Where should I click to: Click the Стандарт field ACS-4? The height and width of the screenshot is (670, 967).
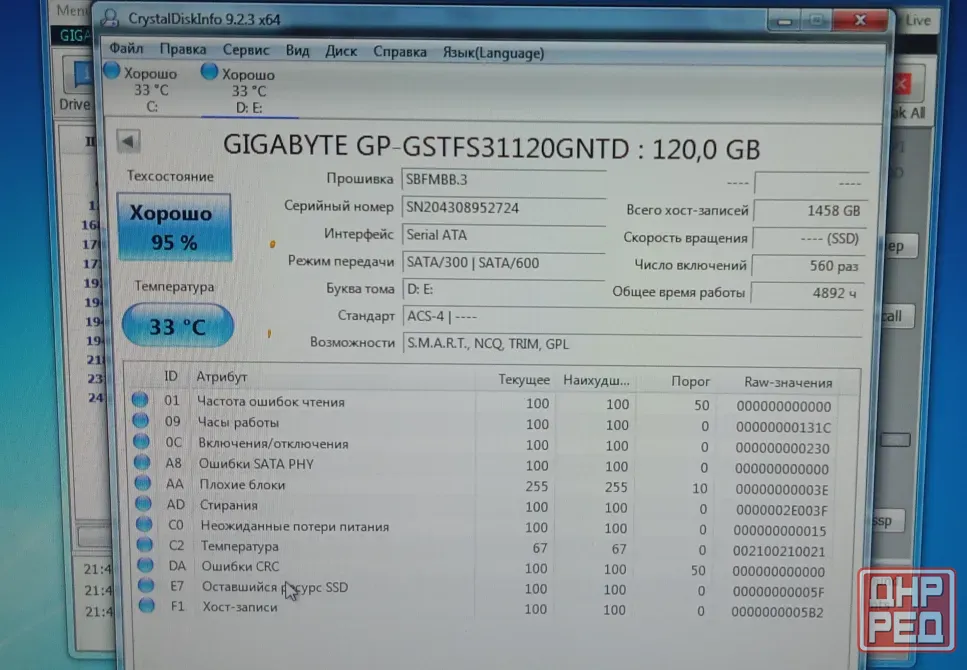pos(632,316)
